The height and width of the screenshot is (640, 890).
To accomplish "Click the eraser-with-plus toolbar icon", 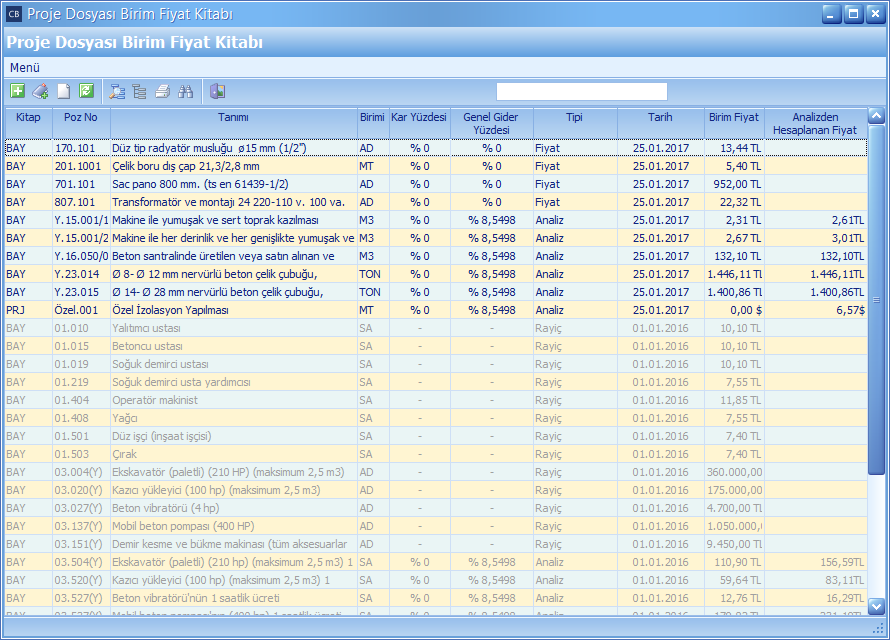I will point(40,91).
